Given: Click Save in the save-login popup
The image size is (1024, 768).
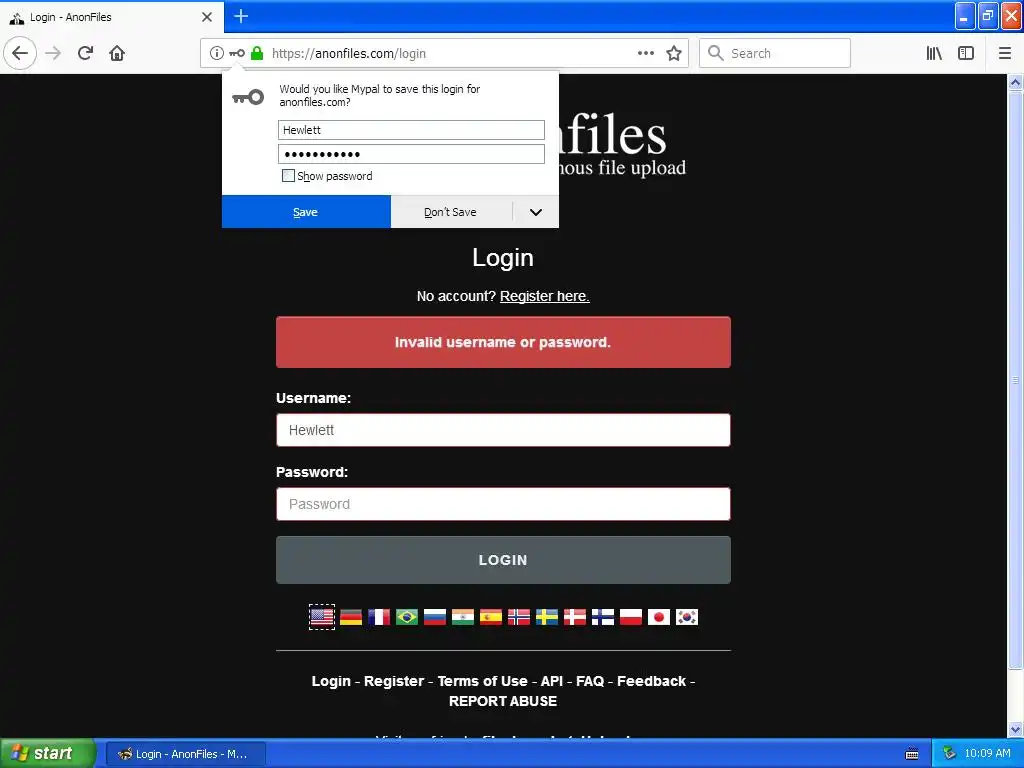Looking at the screenshot, I should coord(306,212).
